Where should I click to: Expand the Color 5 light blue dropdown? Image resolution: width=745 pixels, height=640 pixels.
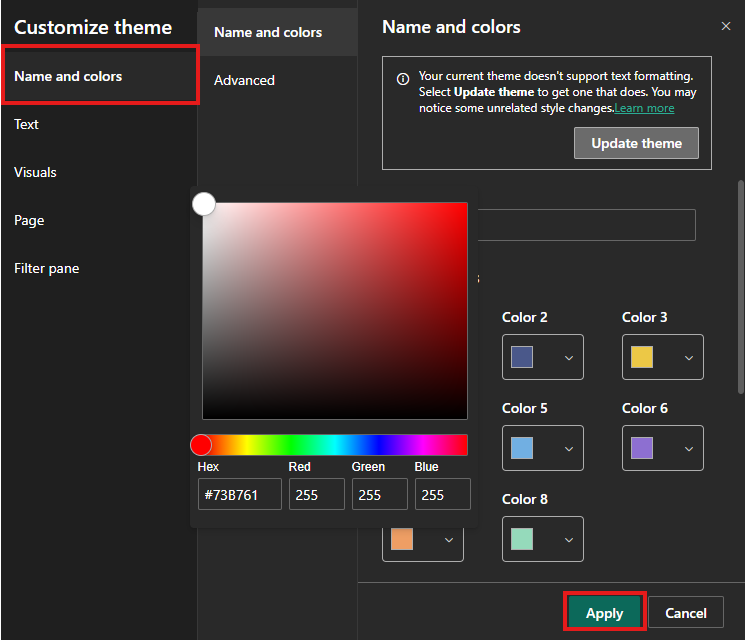point(542,448)
